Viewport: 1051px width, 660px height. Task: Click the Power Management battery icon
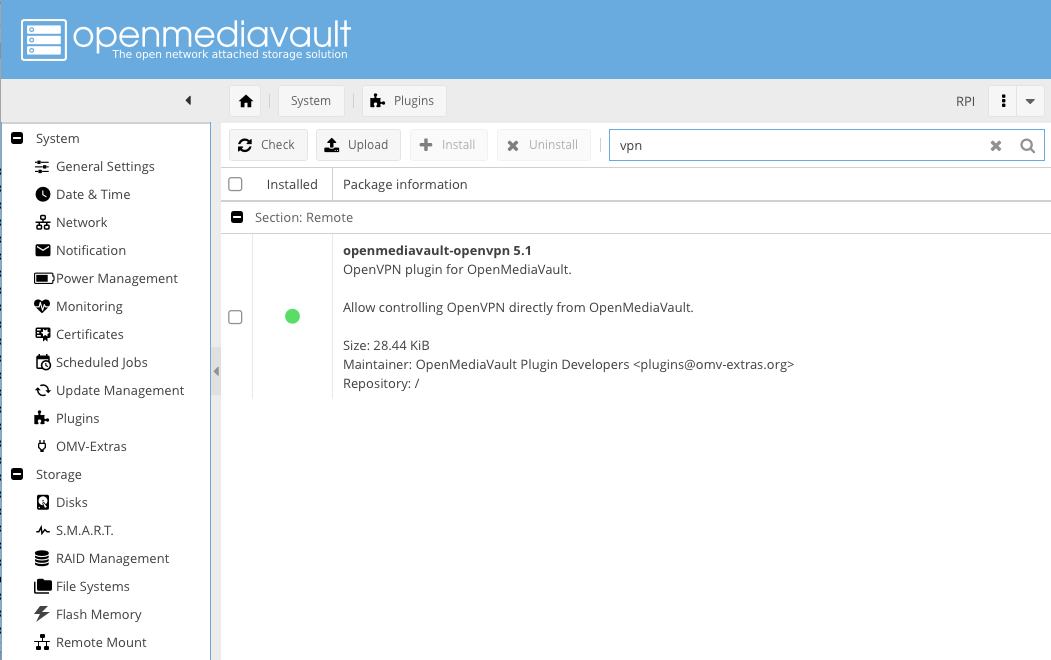[x=44, y=278]
